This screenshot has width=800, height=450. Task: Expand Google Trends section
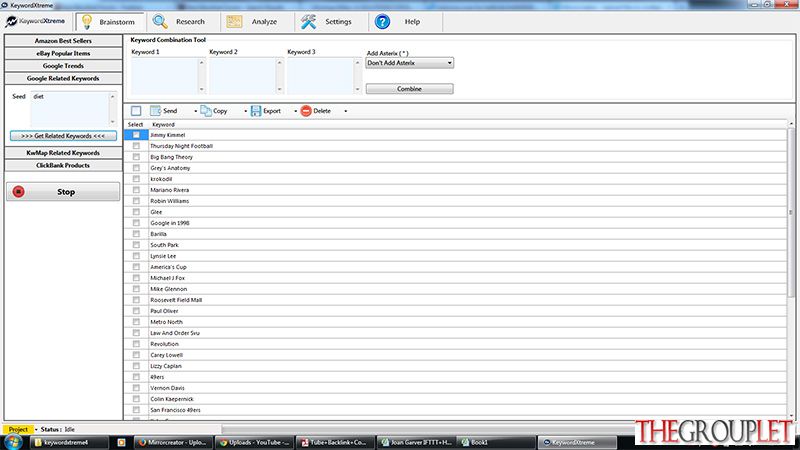(63, 66)
